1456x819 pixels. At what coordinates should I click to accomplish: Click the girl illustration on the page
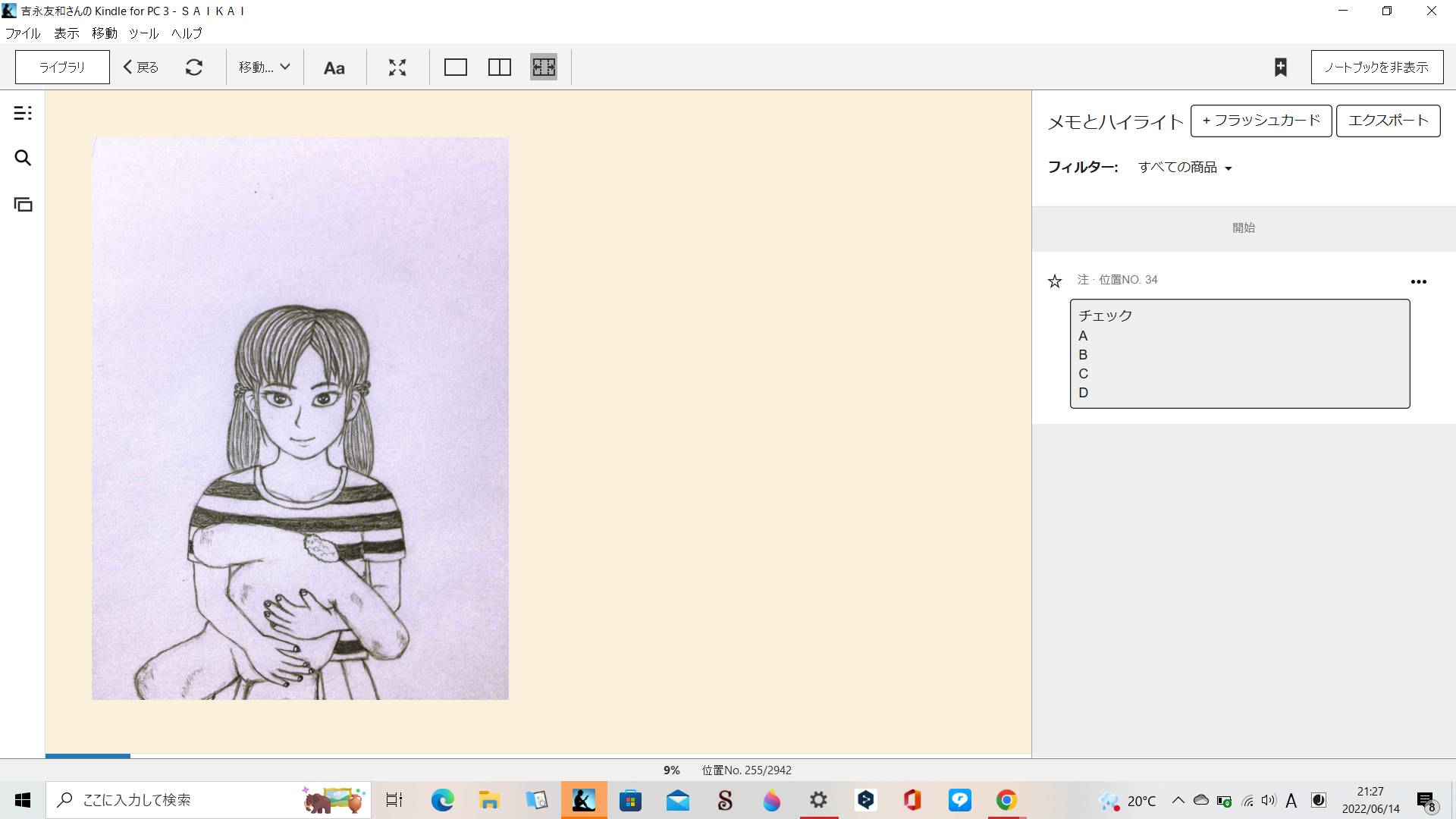[300, 418]
